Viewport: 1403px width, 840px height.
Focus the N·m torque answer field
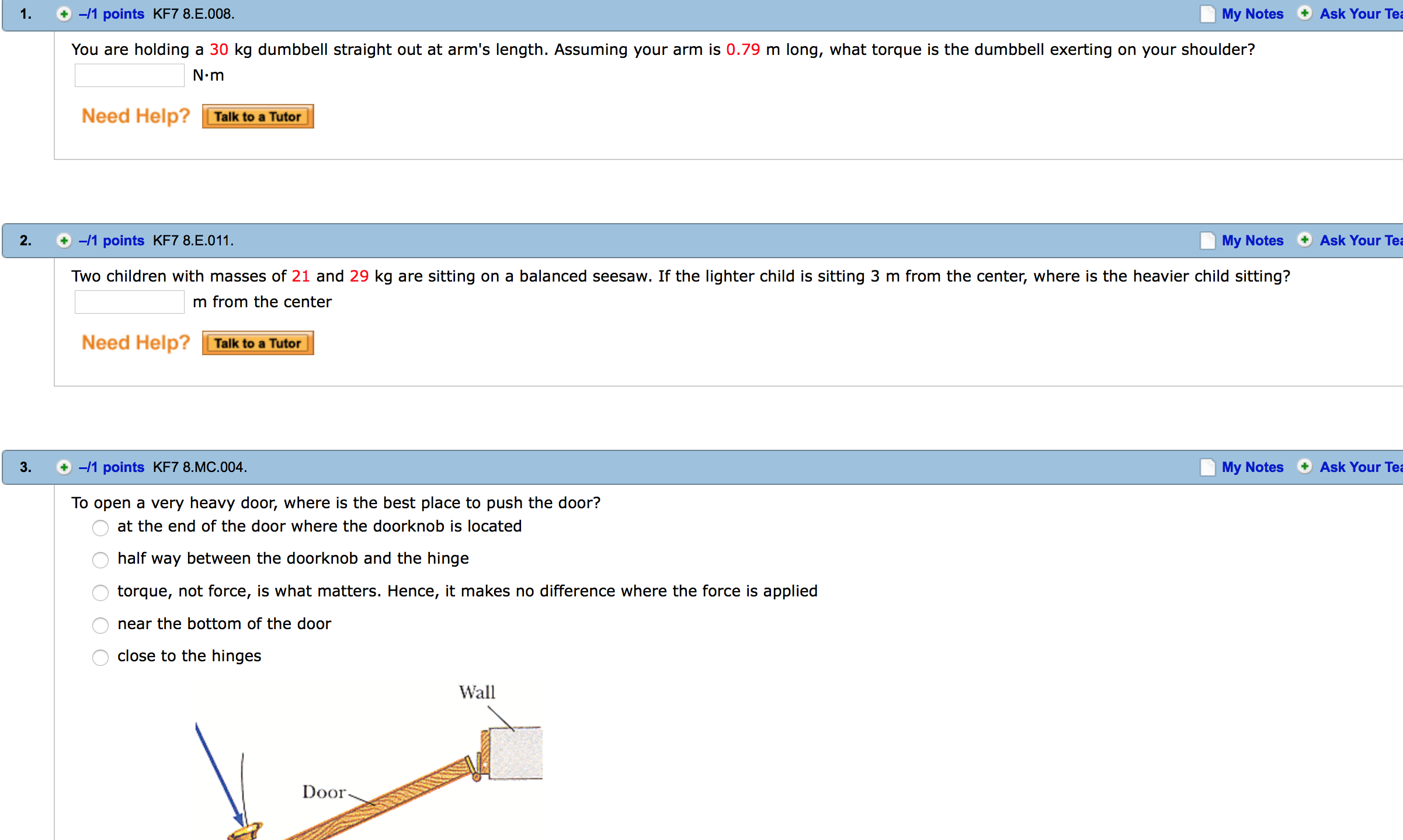(x=130, y=75)
